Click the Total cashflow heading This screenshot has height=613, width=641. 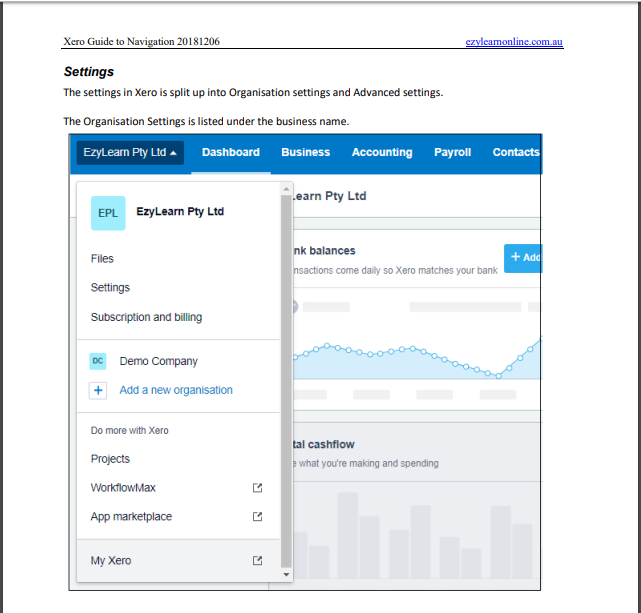click(x=323, y=444)
